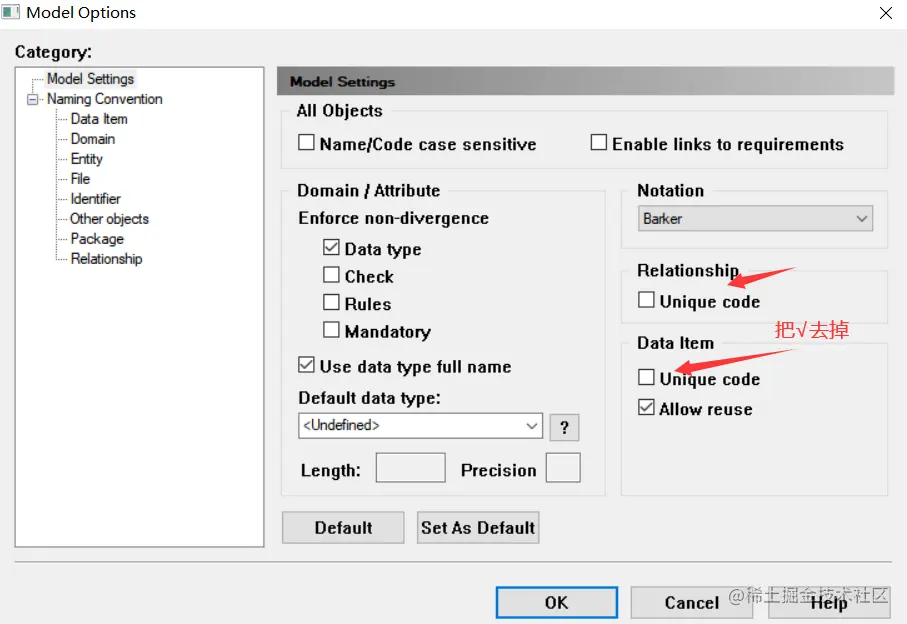Select Naming Convention category

(x=104, y=99)
